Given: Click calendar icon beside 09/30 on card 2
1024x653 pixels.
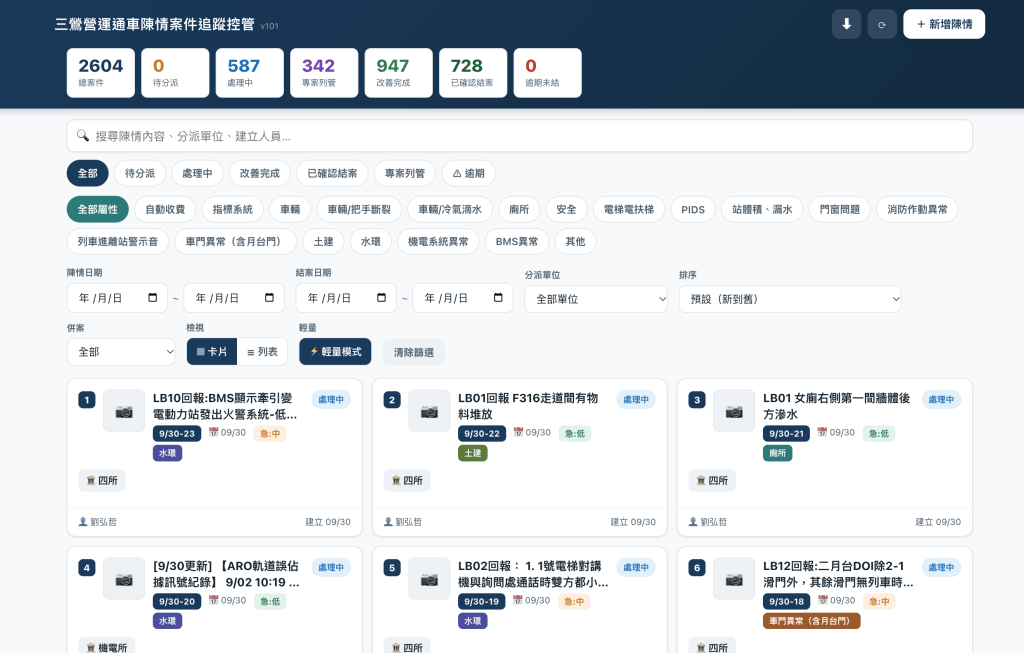Looking at the screenshot, I should [x=518, y=432].
